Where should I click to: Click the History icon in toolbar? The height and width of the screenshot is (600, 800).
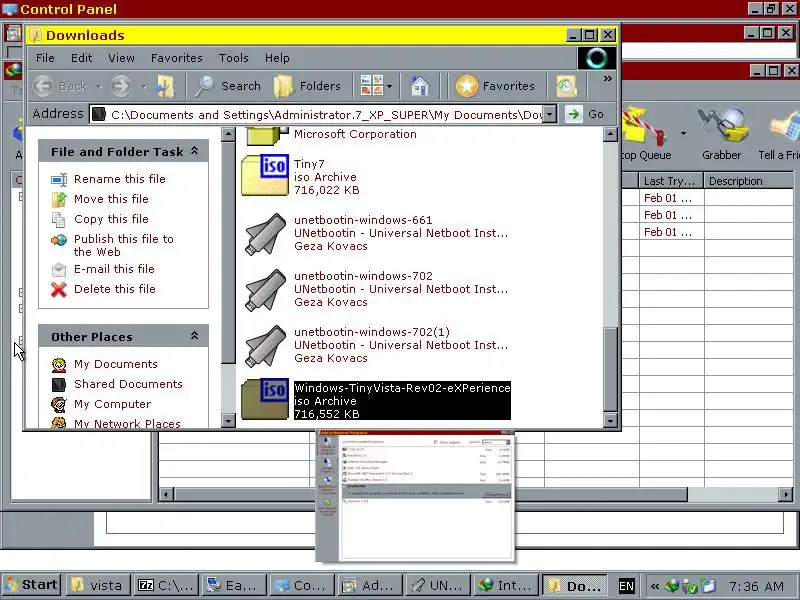566,86
